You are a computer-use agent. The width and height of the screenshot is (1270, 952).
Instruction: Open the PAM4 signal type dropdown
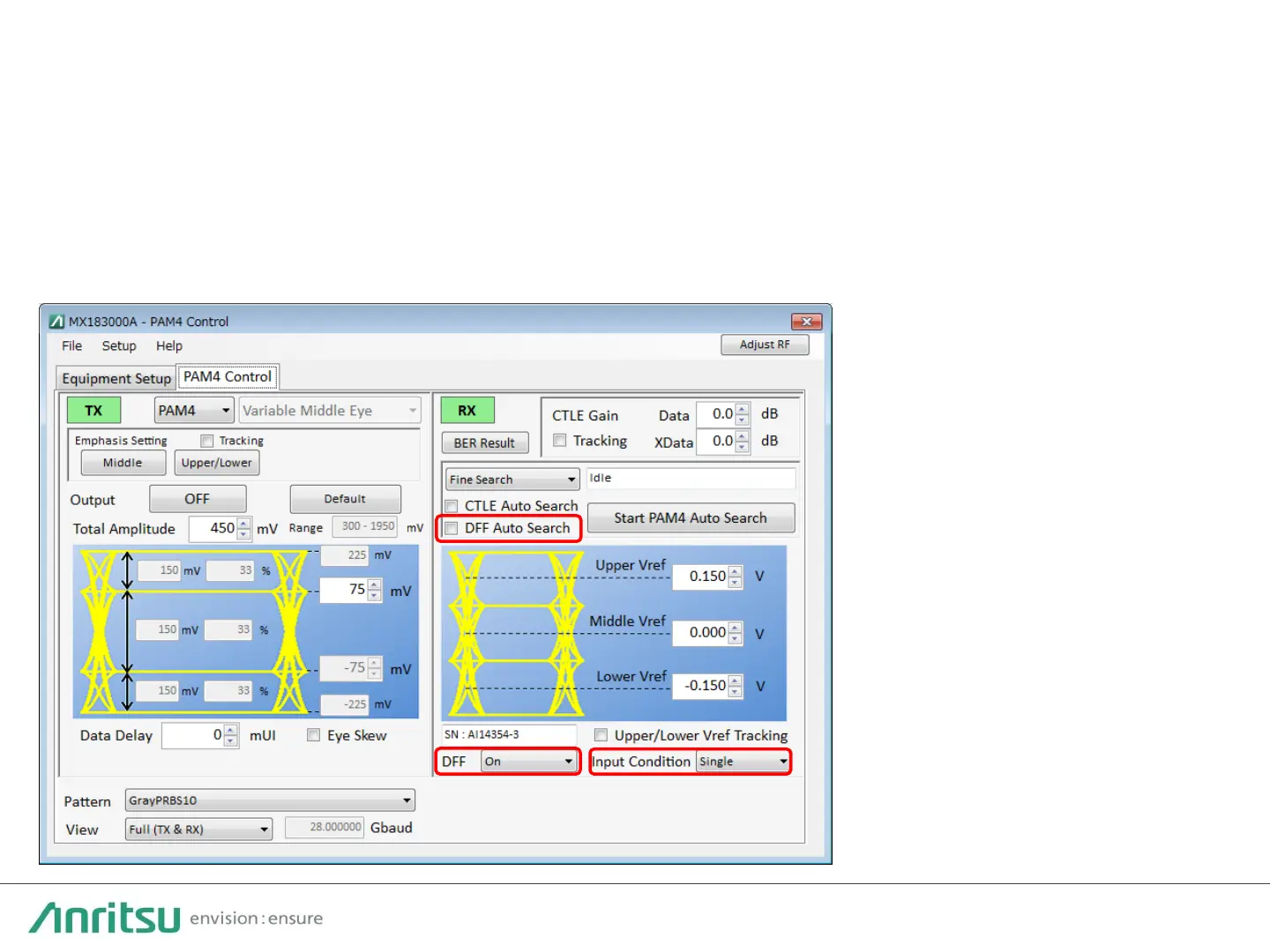coord(194,411)
